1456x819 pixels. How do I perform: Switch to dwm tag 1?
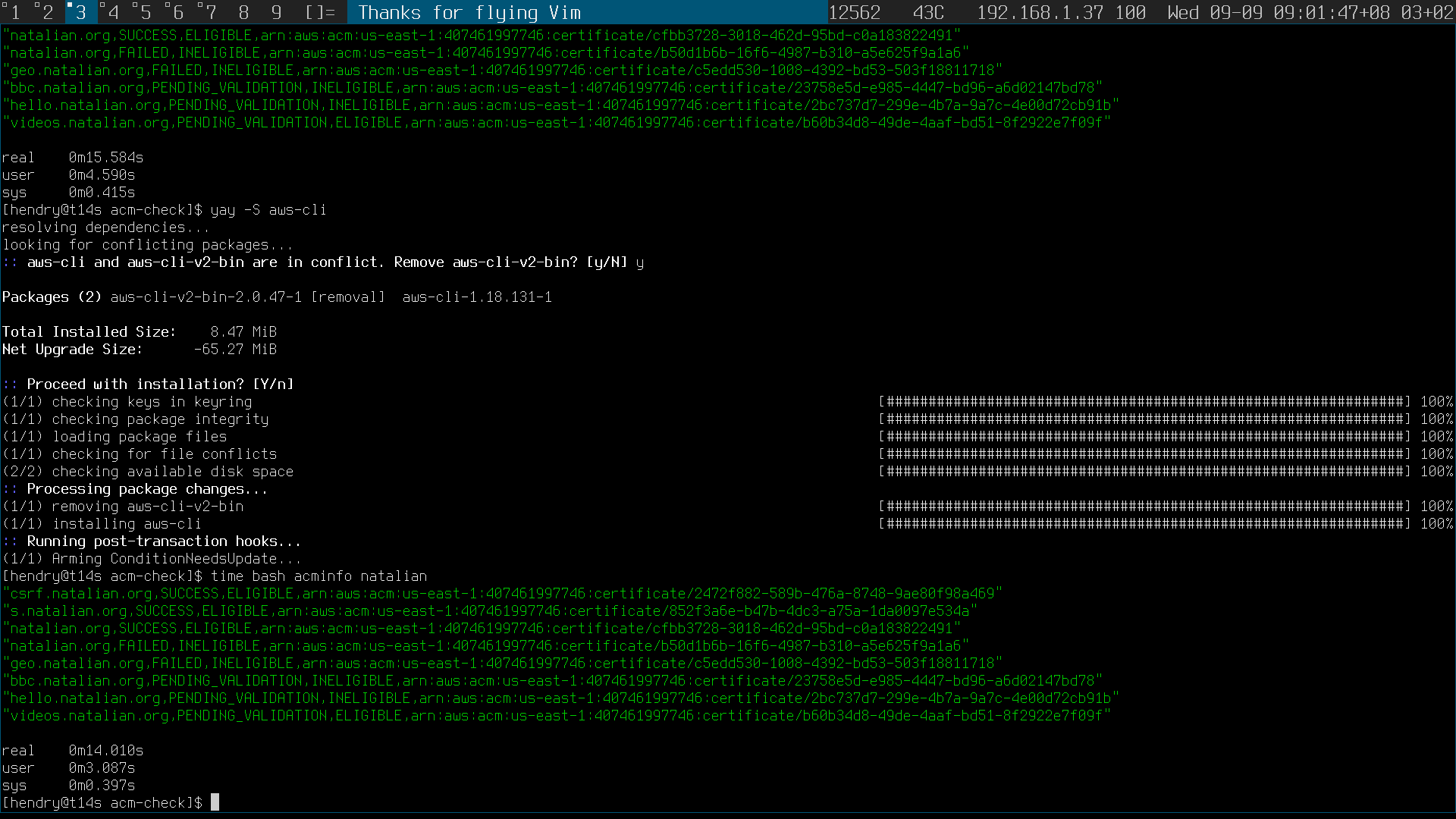tap(14, 12)
